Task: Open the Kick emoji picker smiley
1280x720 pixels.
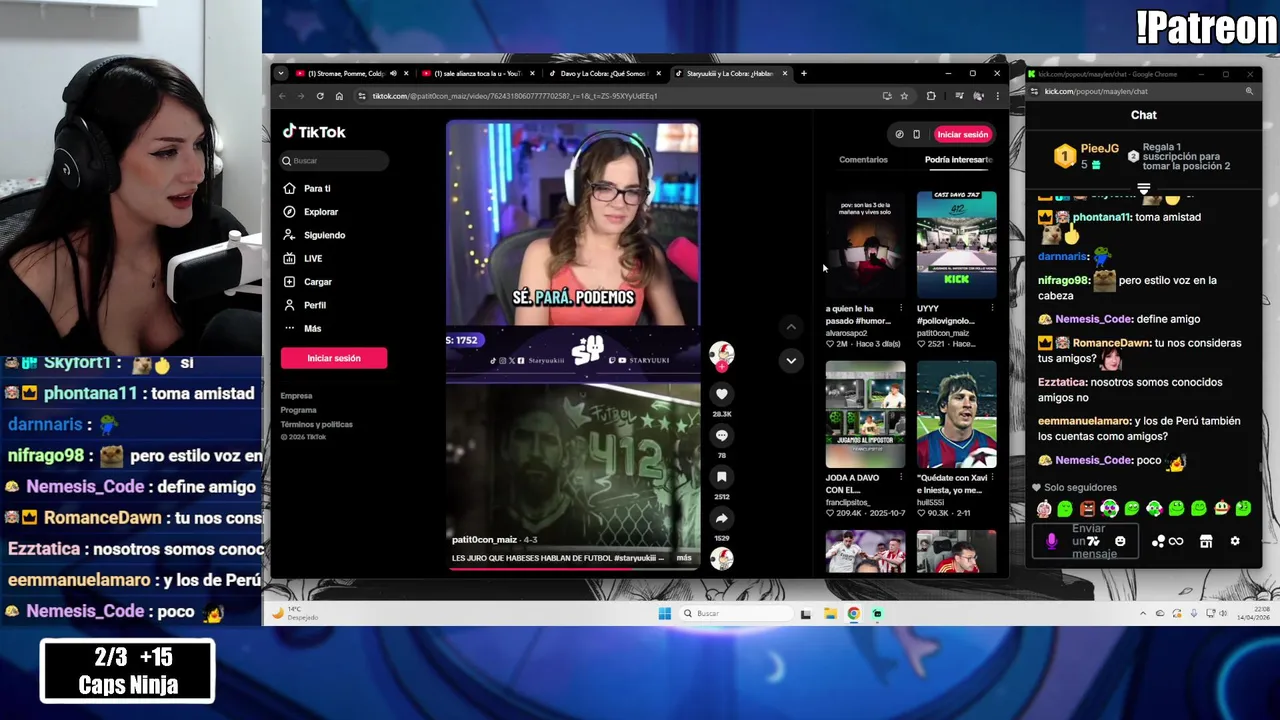Action: pos(1120,541)
